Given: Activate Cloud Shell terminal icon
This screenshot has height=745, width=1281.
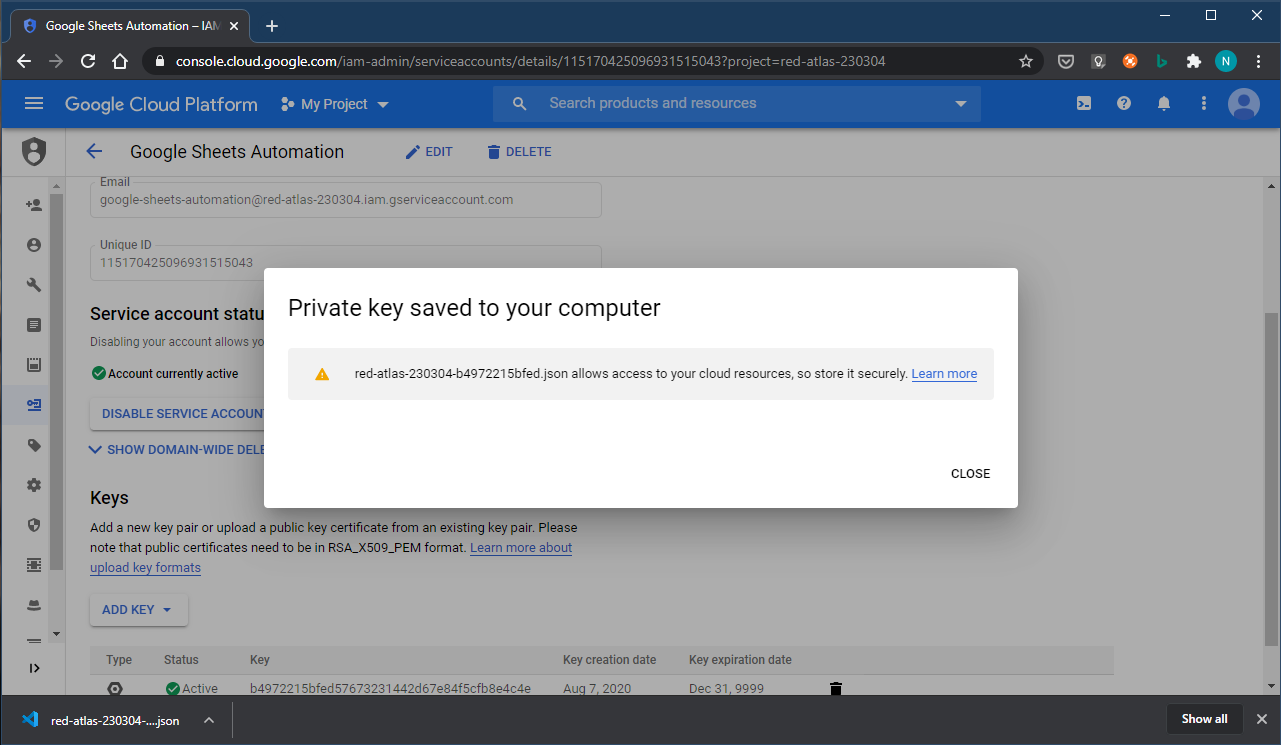Looking at the screenshot, I should (1083, 104).
